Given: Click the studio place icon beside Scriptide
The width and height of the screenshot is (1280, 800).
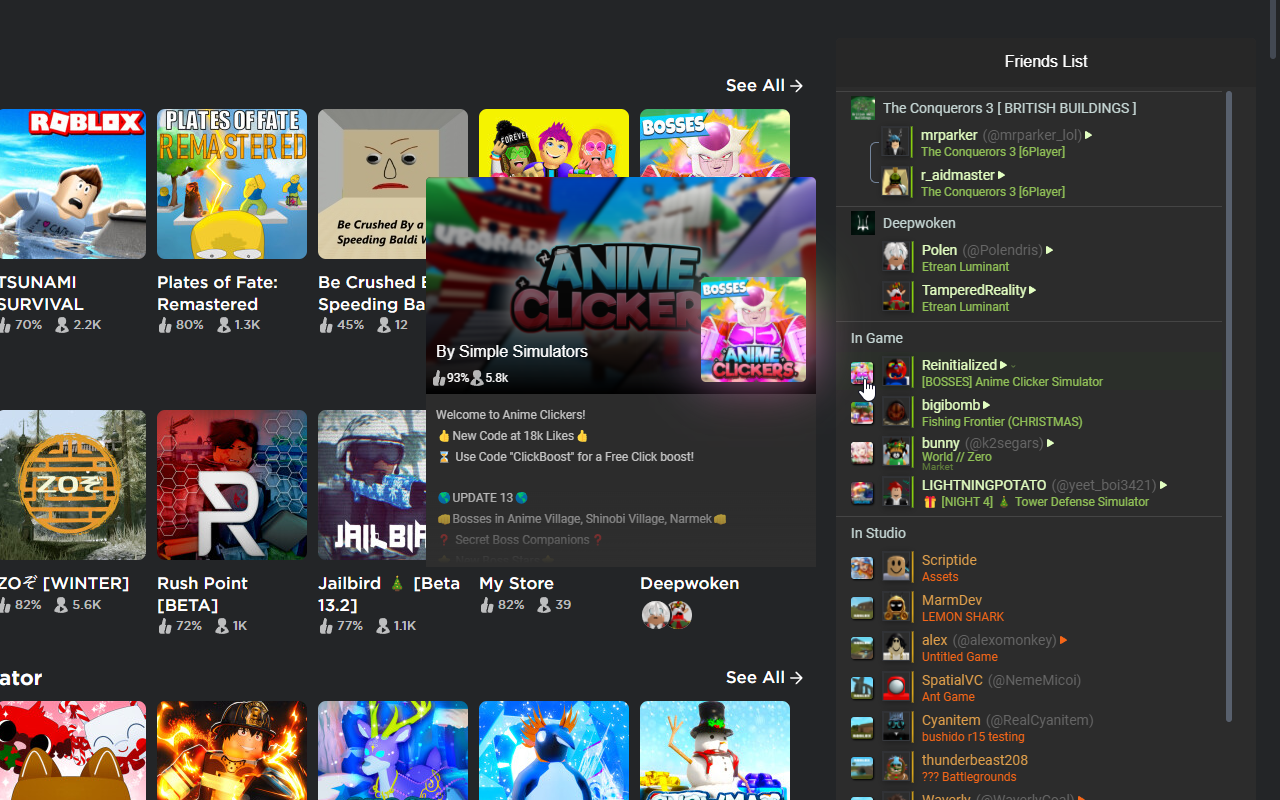Looking at the screenshot, I should (x=862, y=568).
